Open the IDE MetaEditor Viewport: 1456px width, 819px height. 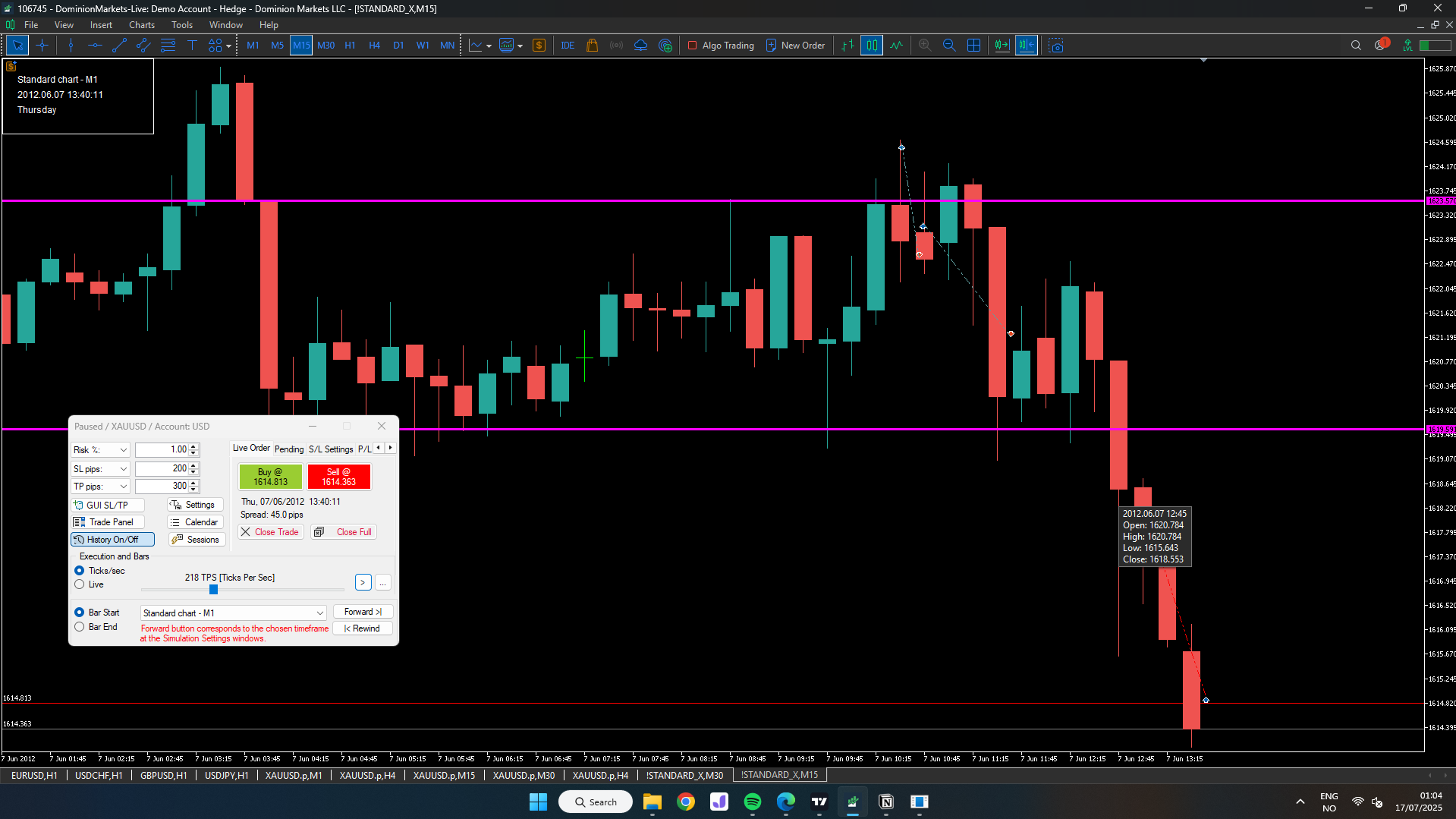coord(568,46)
